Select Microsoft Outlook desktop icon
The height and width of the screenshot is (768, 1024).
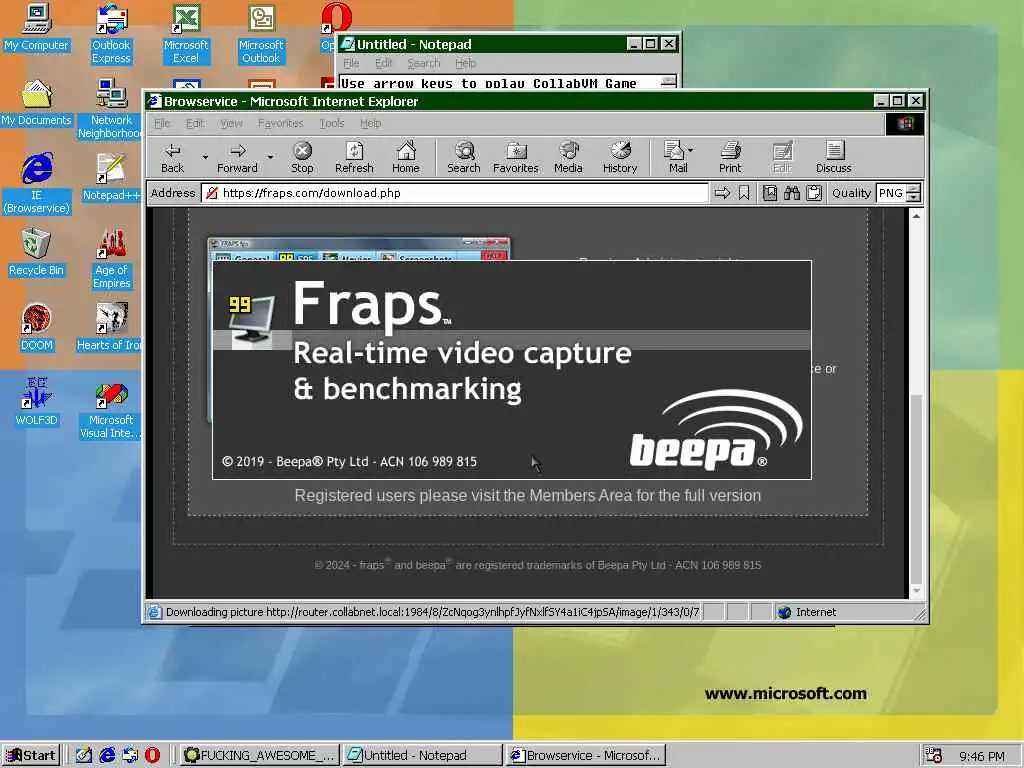(x=261, y=34)
